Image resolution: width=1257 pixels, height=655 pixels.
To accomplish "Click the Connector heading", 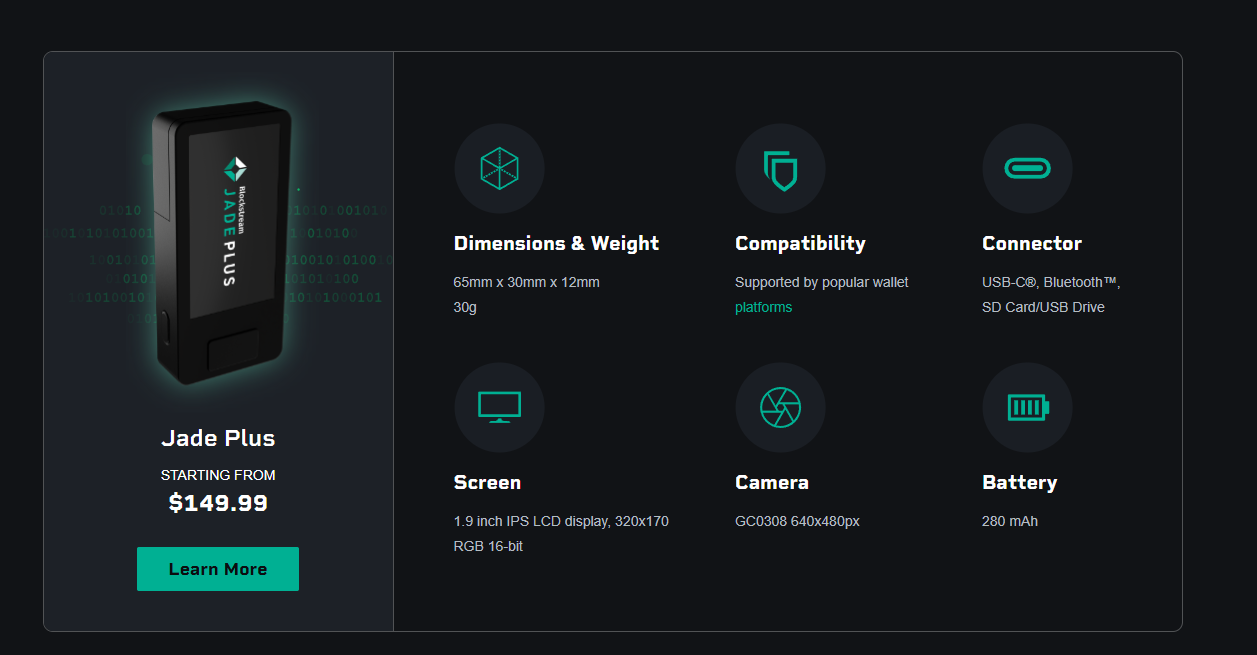I will pyautogui.click(x=1032, y=243).
